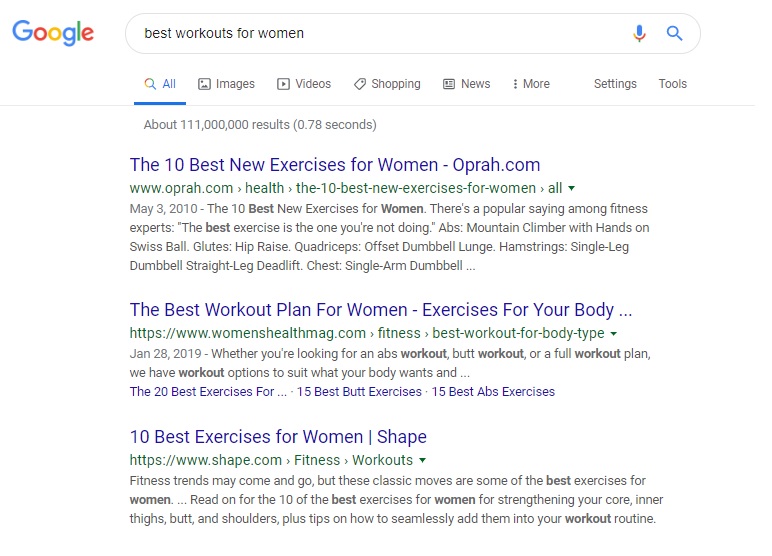The image size is (772, 556).
Task: Expand the oprah.com URL dropdown arrow
Action: coord(571,188)
